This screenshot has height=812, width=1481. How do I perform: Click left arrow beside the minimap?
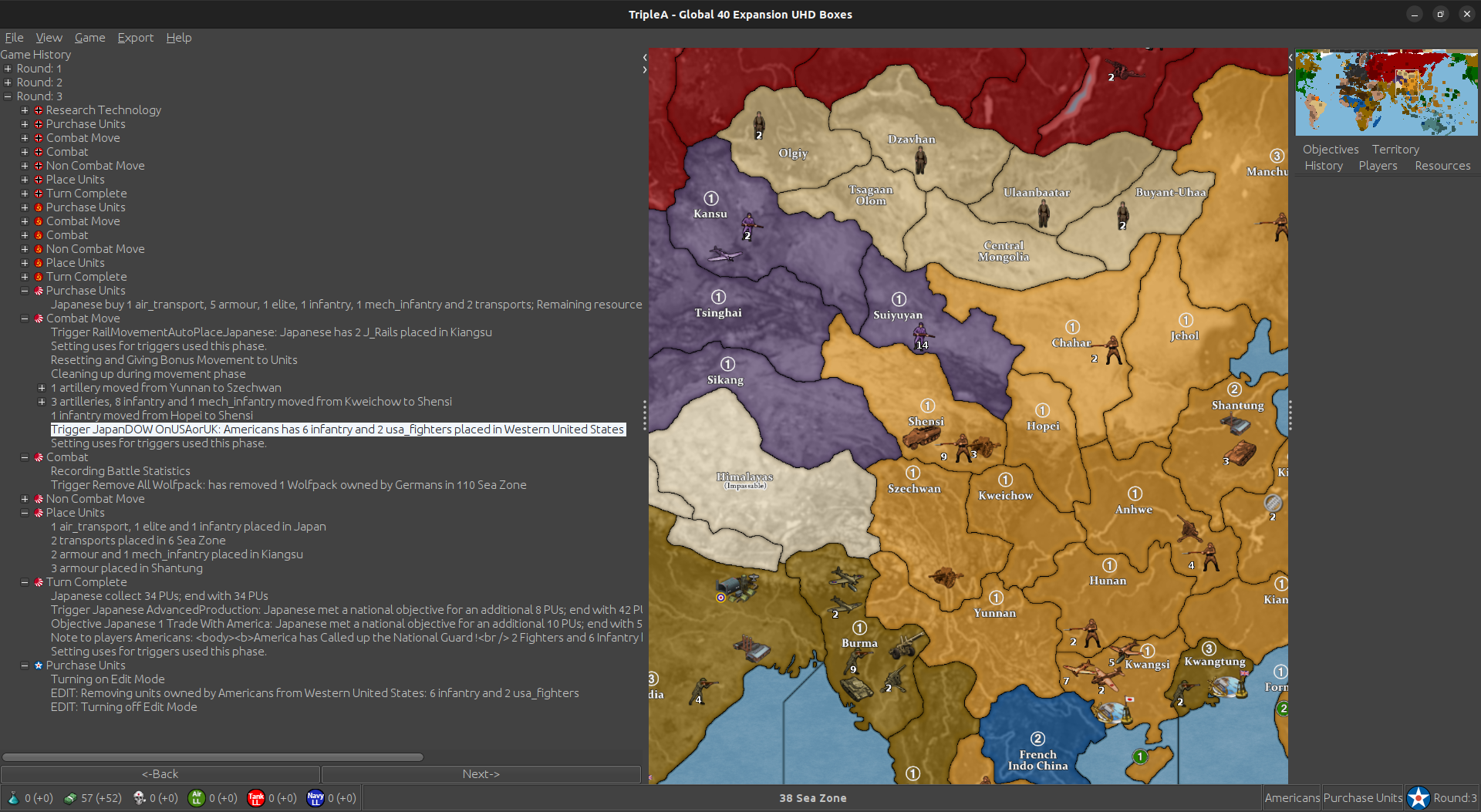click(1290, 58)
